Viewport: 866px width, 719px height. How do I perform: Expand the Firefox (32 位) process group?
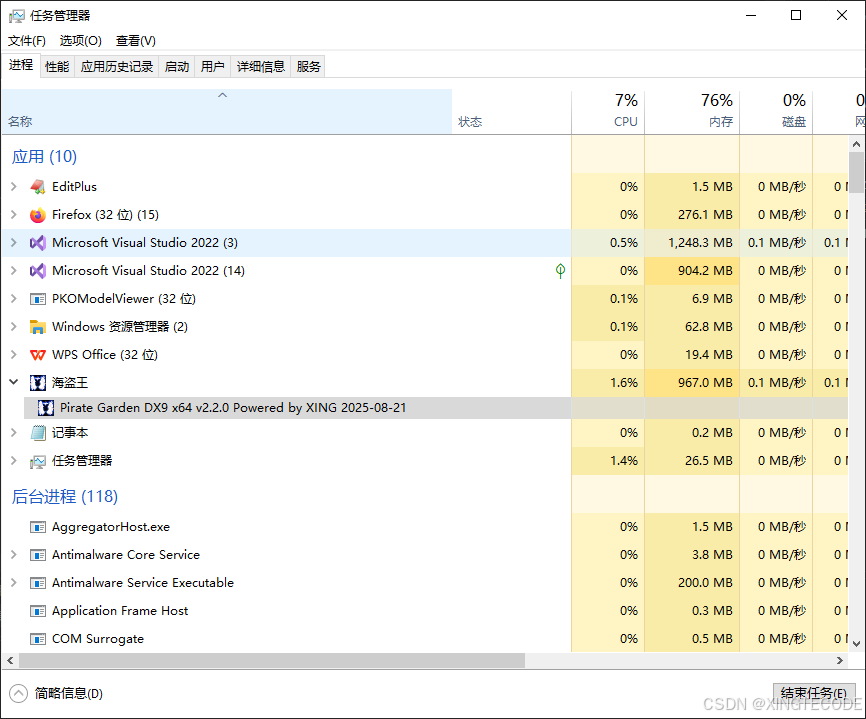[x=14, y=215]
